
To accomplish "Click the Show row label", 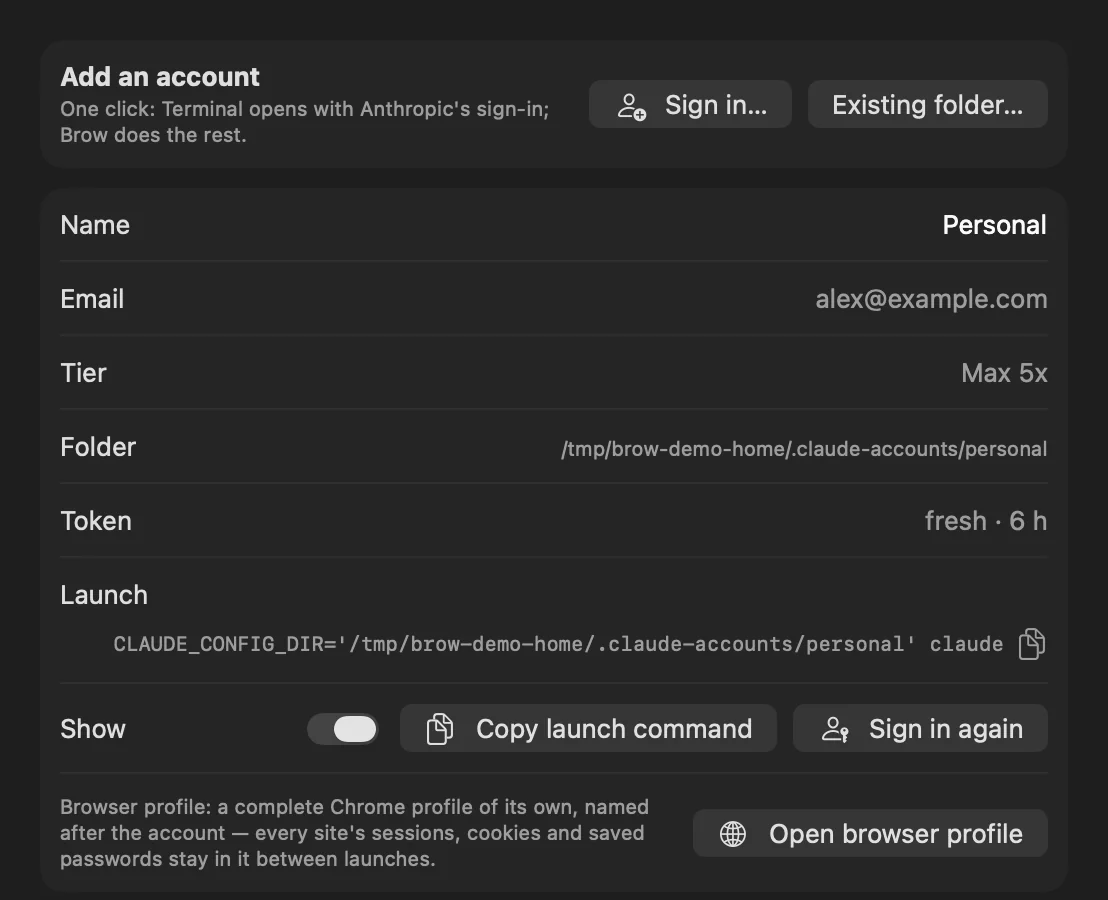I will coord(93,729).
